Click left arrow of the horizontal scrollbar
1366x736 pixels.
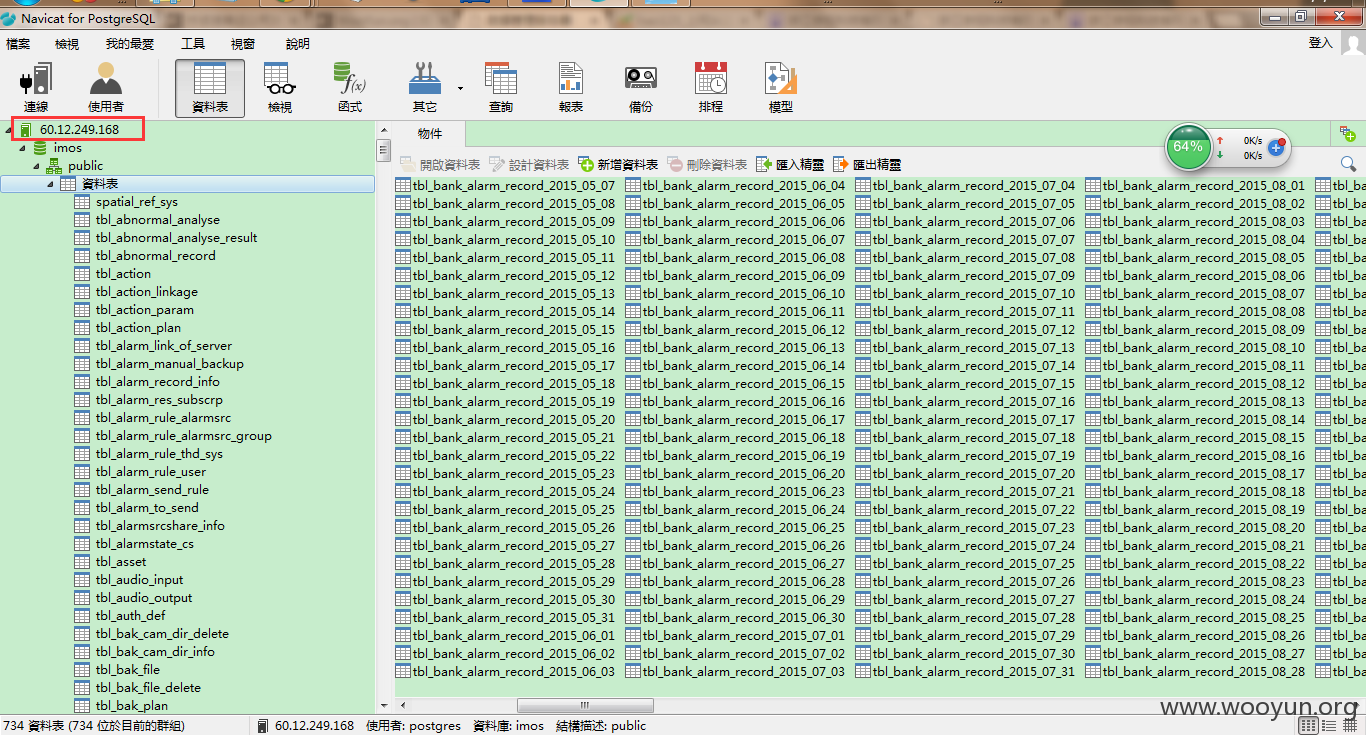(x=401, y=706)
